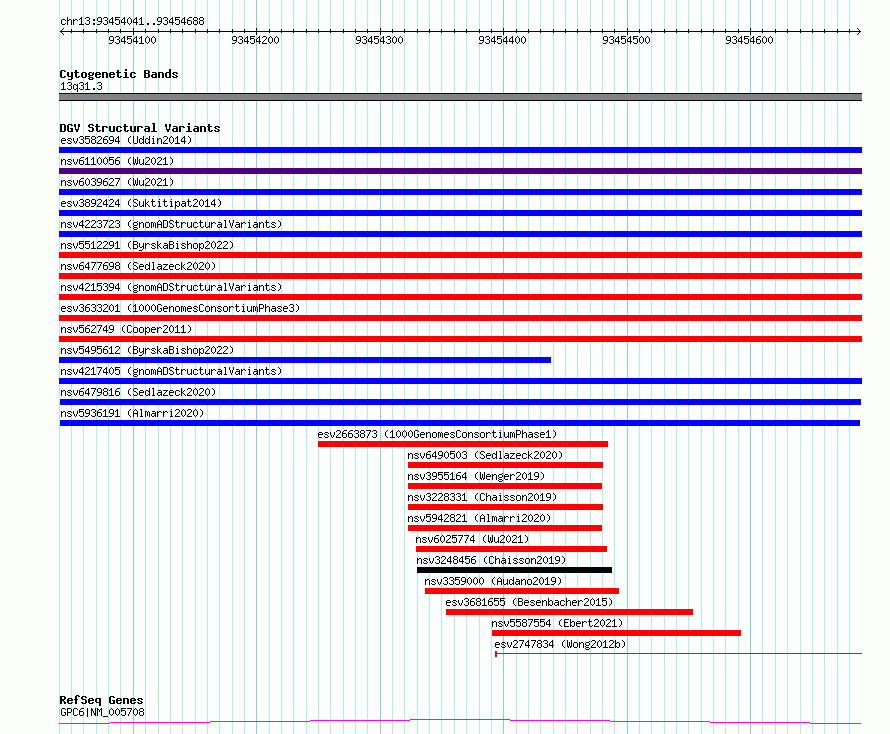This screenshot has width=890, height=734.
Task: Select nsv5495612 (ByrskaBishop2022) label
Action: tap(147, 350)
